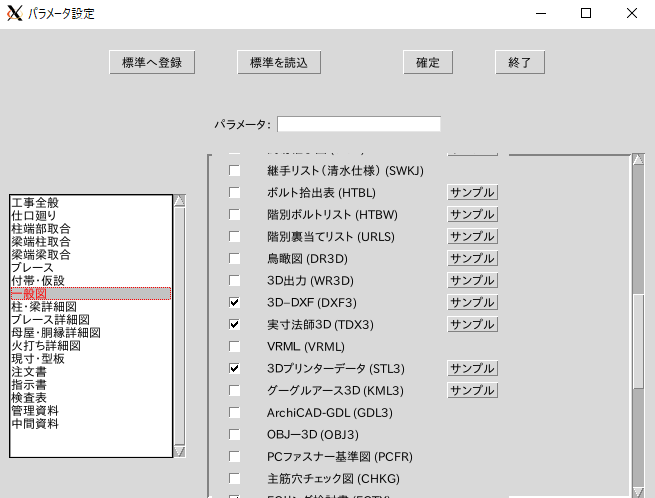Uncheck the 3D-DXF (DXF3) checkbox
655x498 pixels.
(234, 302)
